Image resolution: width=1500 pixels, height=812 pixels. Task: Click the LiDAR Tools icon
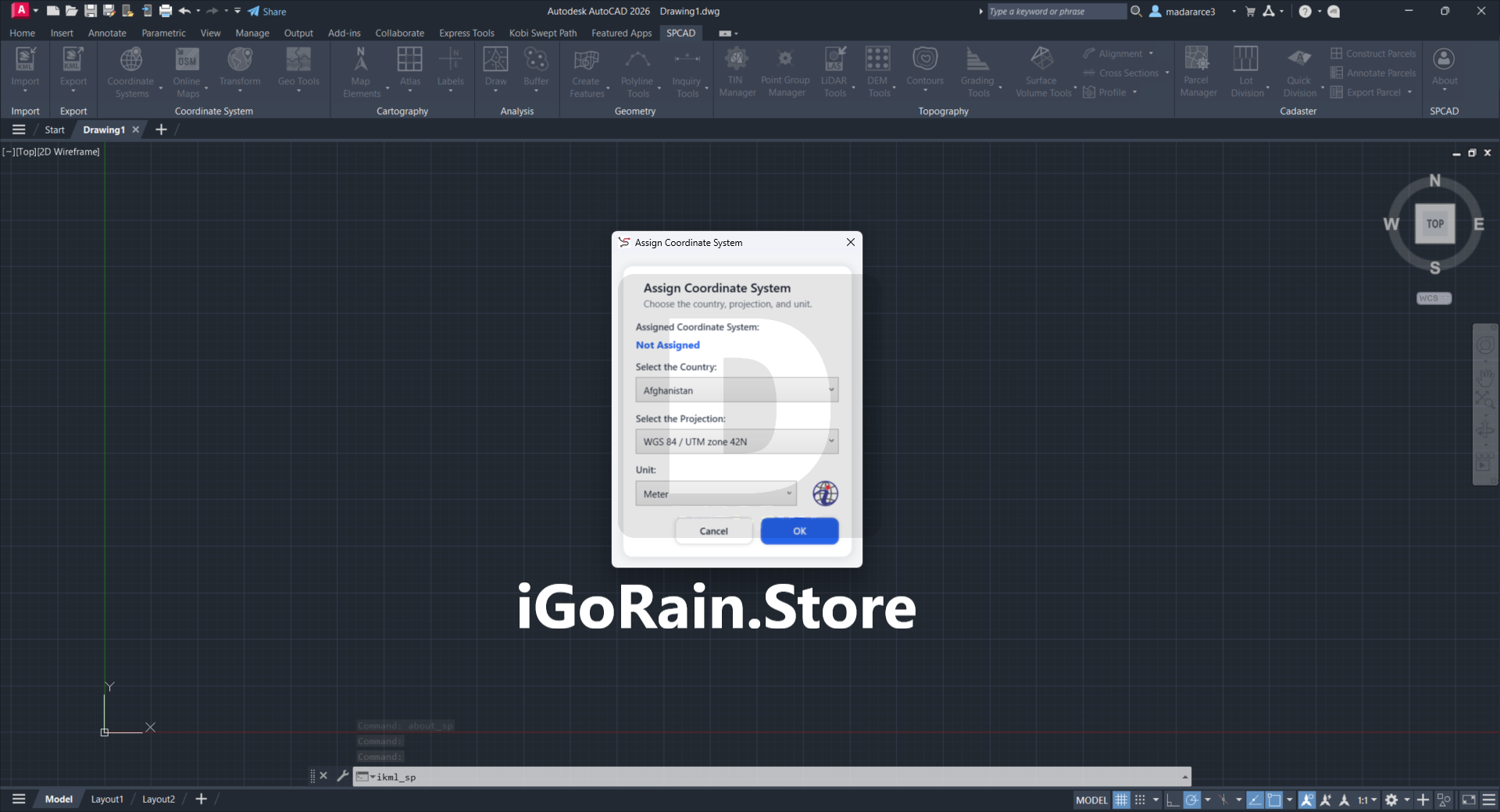834,71
